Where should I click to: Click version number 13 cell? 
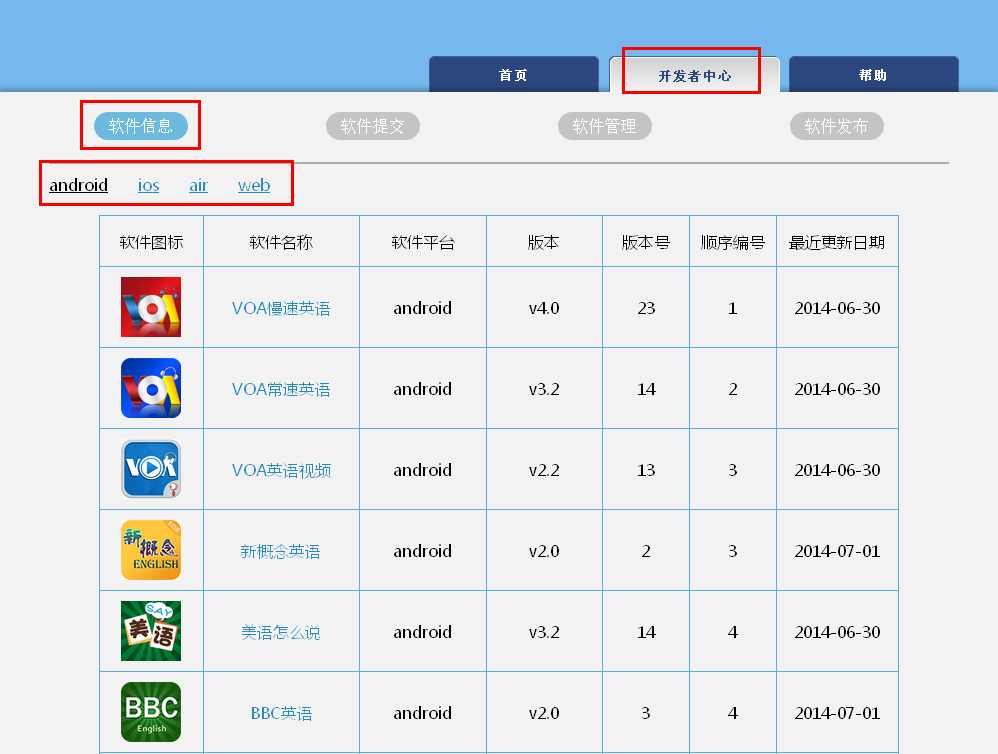pyautogui.click(x=646, y=470)
